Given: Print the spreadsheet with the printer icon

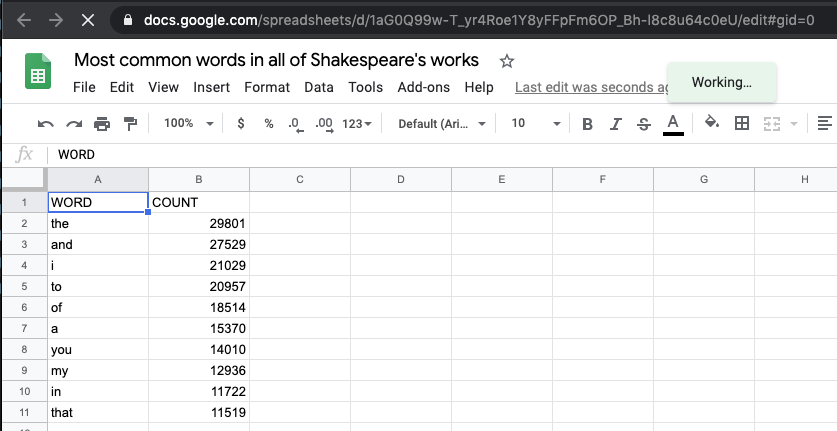Looking at the screenshot, I should coord(101,124).
